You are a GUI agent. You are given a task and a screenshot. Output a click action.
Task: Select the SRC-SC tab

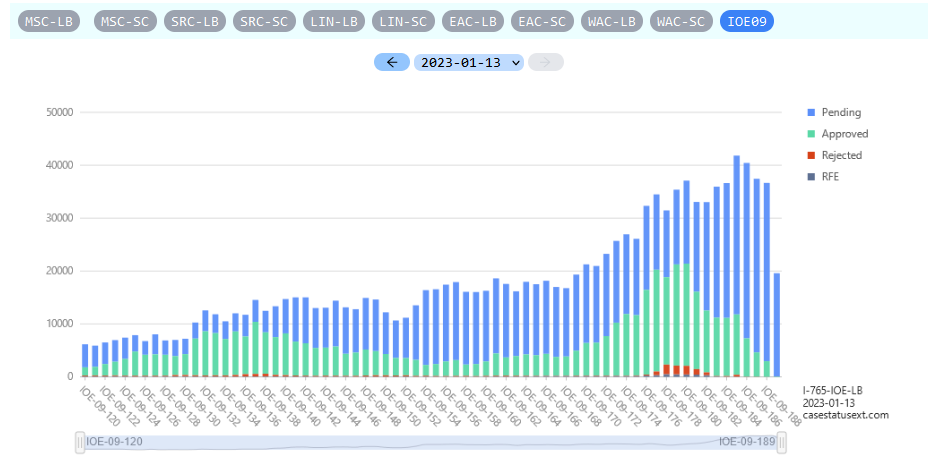coord(265,21)
